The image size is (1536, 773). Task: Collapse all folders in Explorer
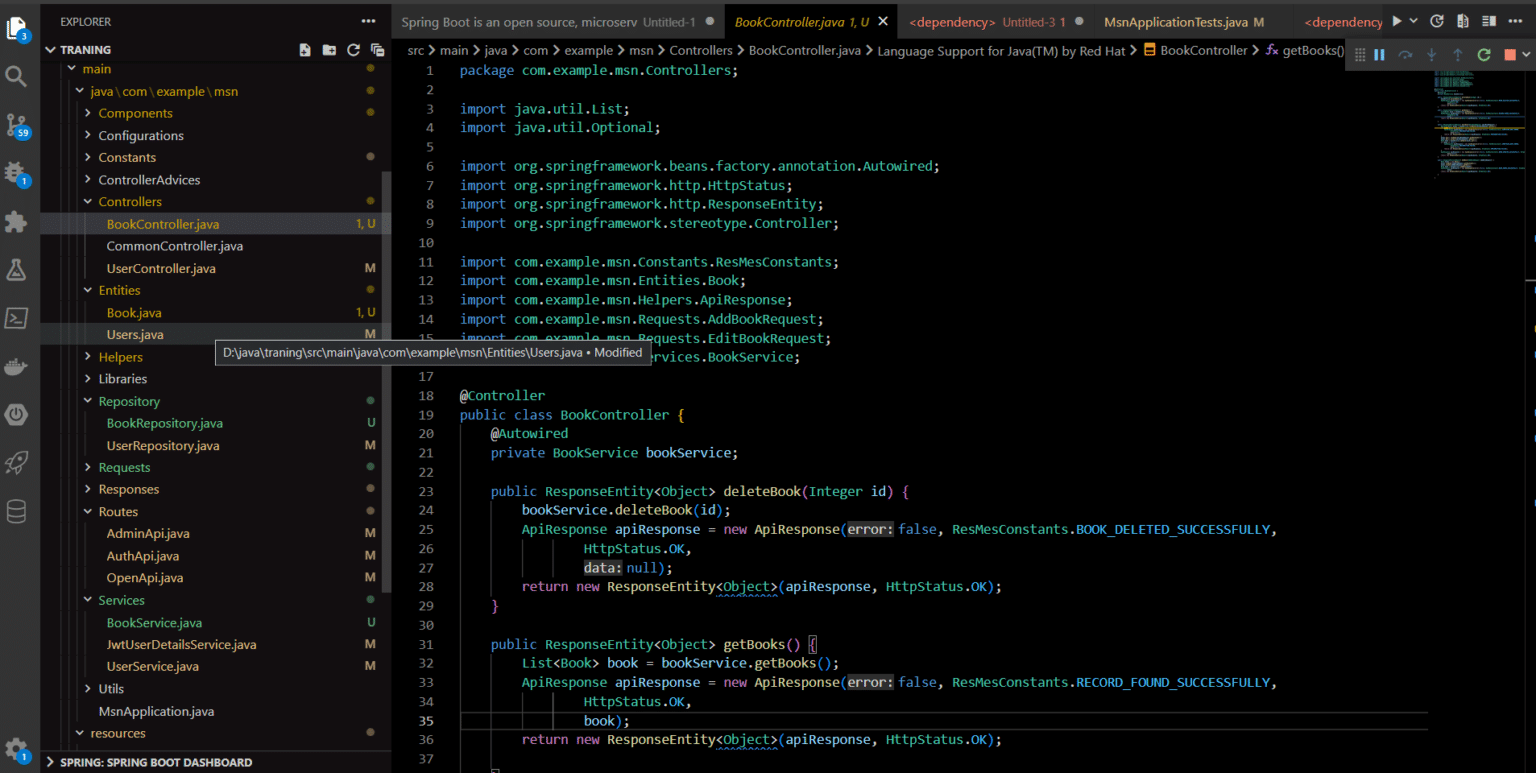click(x=377, y=50)
